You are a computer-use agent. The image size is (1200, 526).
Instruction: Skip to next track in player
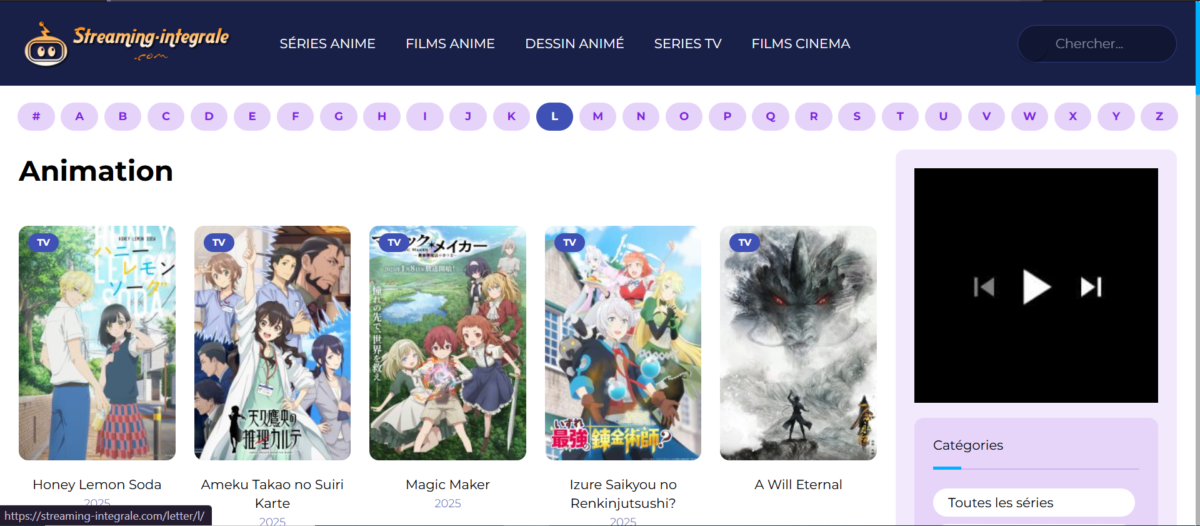pyautogui.click(x=1090, y=287)
